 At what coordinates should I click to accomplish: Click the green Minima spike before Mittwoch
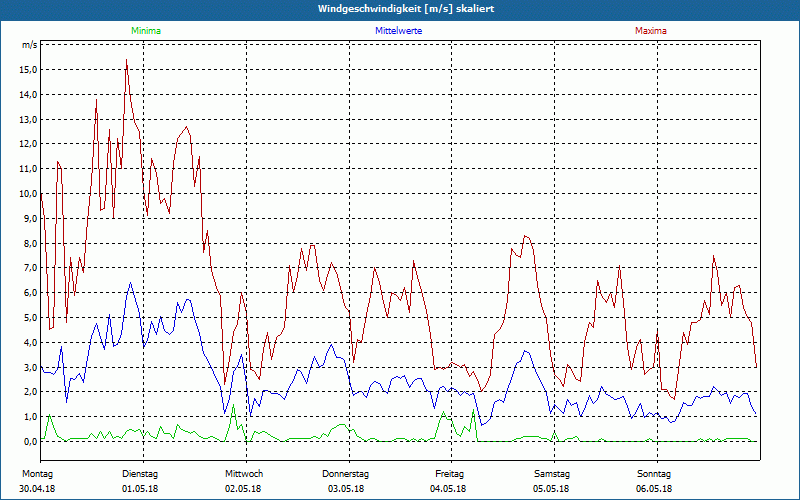coord(233,407)
